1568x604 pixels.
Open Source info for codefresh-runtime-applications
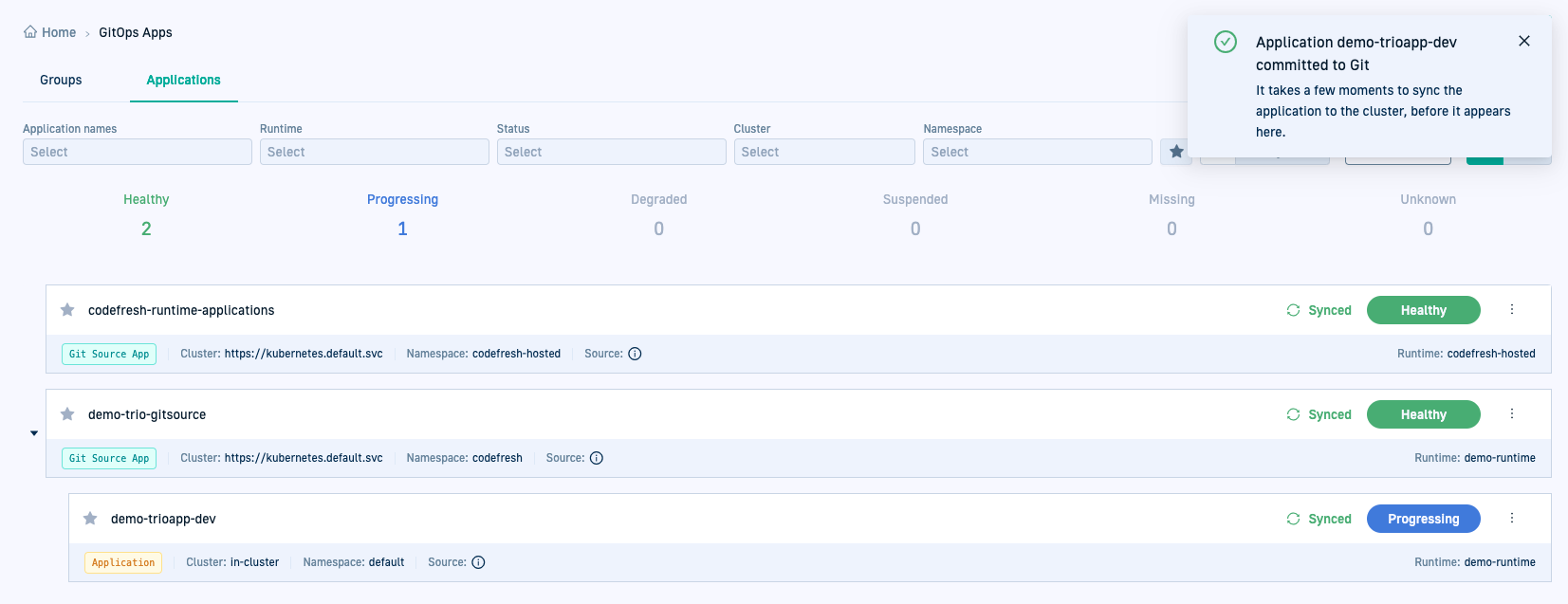(635, 354)
